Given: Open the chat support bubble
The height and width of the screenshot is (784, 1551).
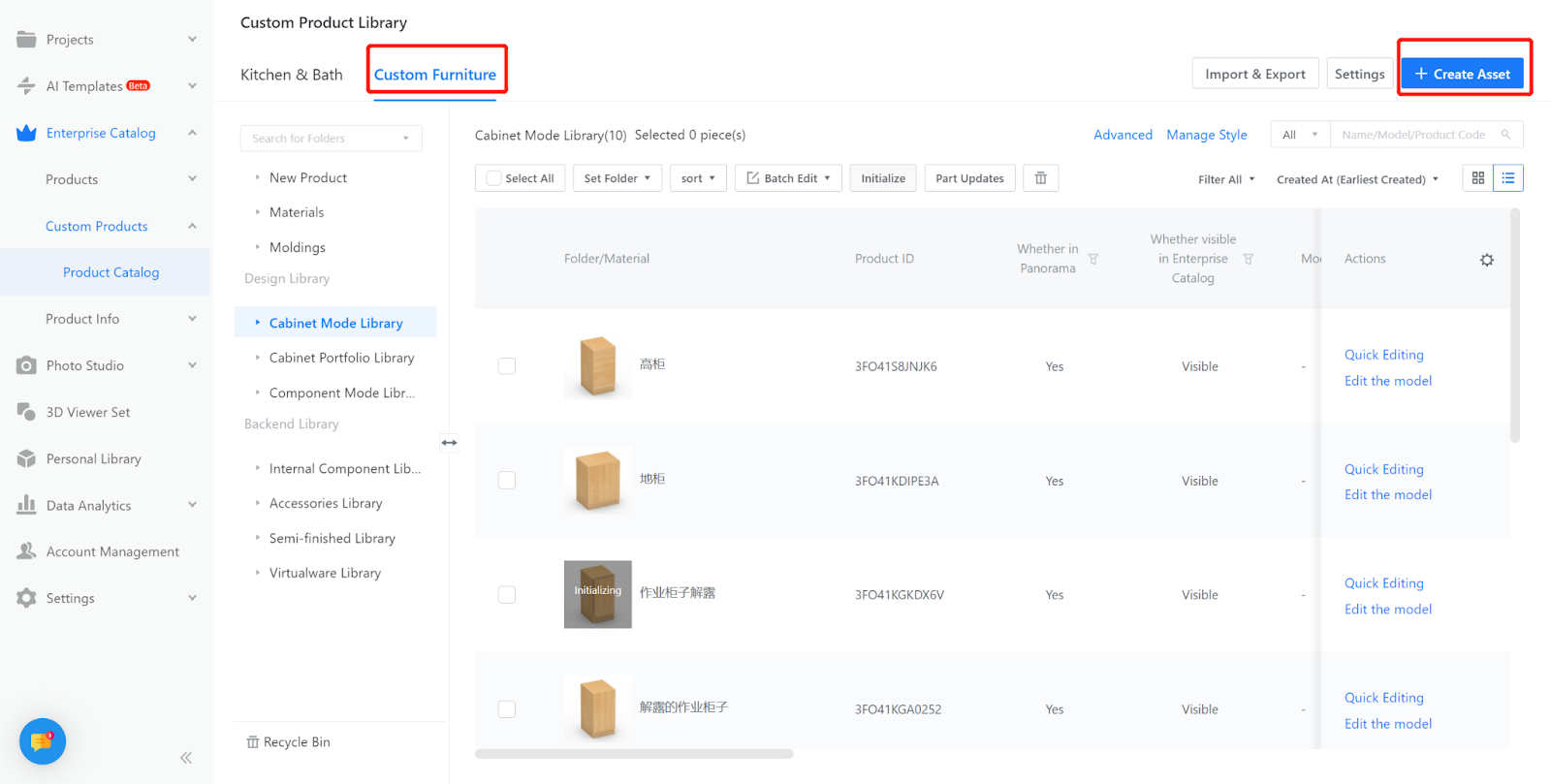Looking at the screenshot, I should pos(42,741).
